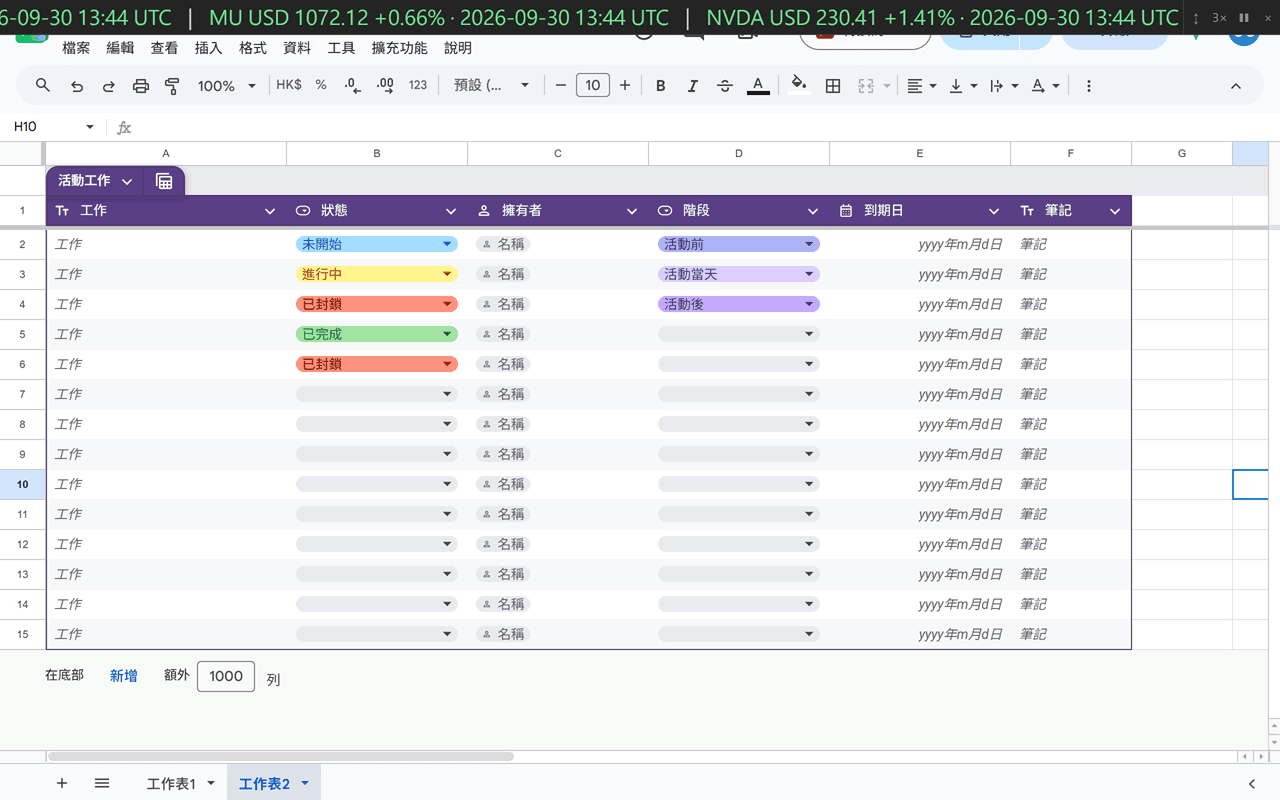Open the 階段 column header dropdown
Viewport: 1280px width, 800px height.
pos(813,211)
